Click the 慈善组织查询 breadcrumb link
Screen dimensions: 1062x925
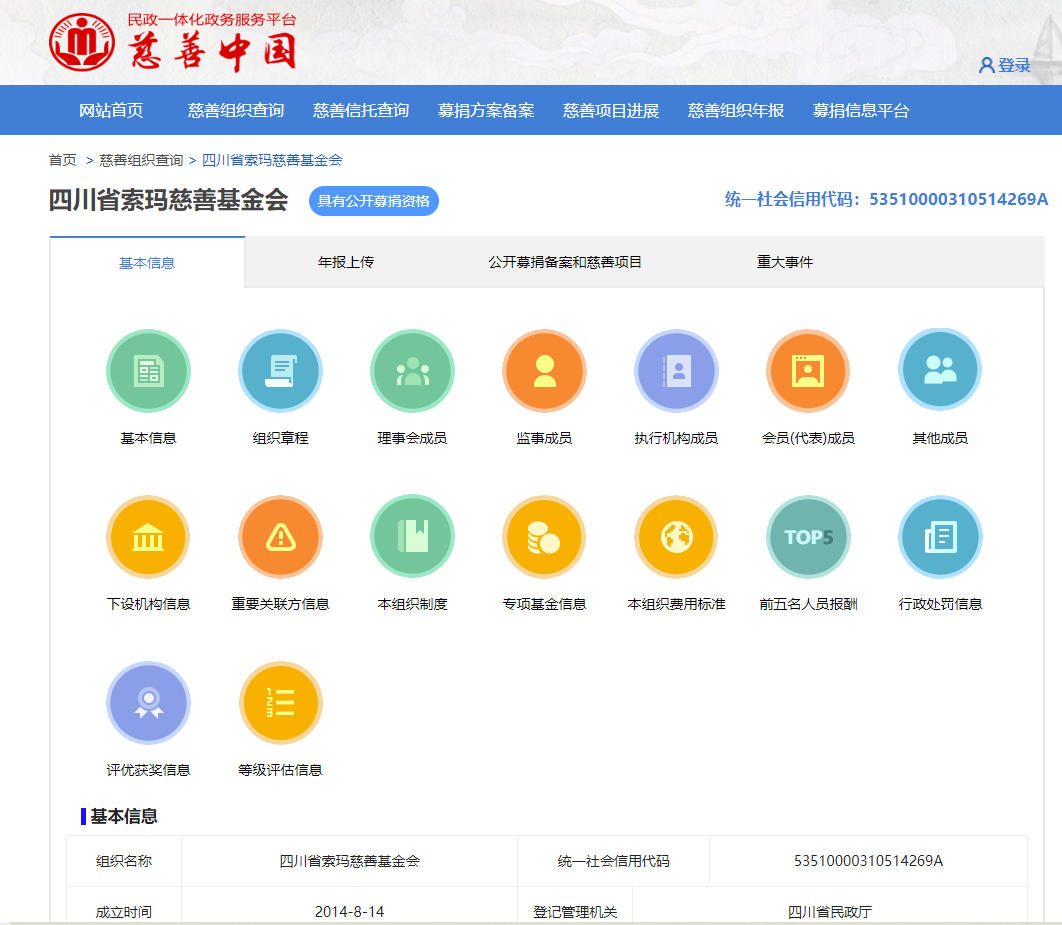point(142,160)
